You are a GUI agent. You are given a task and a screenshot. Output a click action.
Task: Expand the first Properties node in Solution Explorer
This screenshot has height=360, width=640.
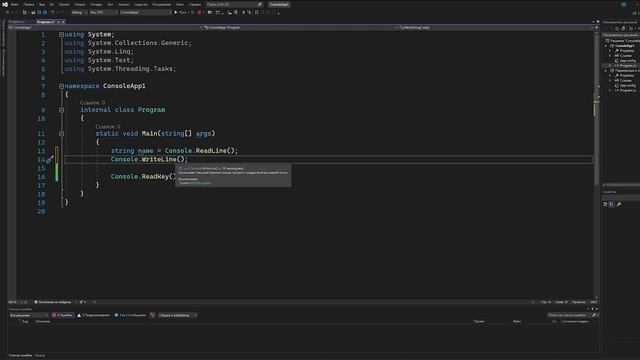pyautogui.click(x=610, y=51)
